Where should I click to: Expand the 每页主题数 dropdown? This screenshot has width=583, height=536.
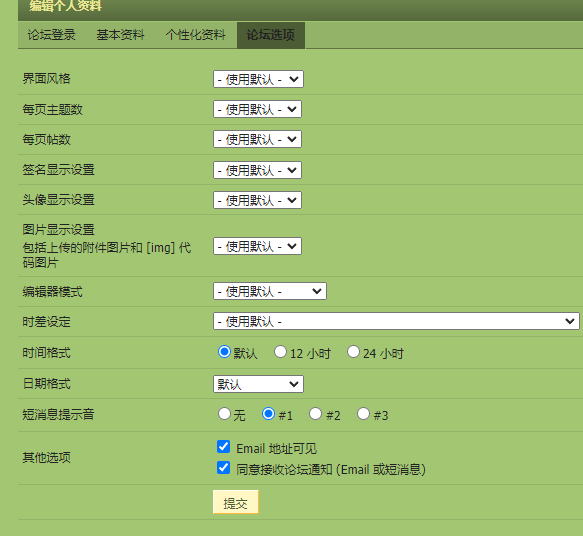pyautogui.click(x=257, y=109)
